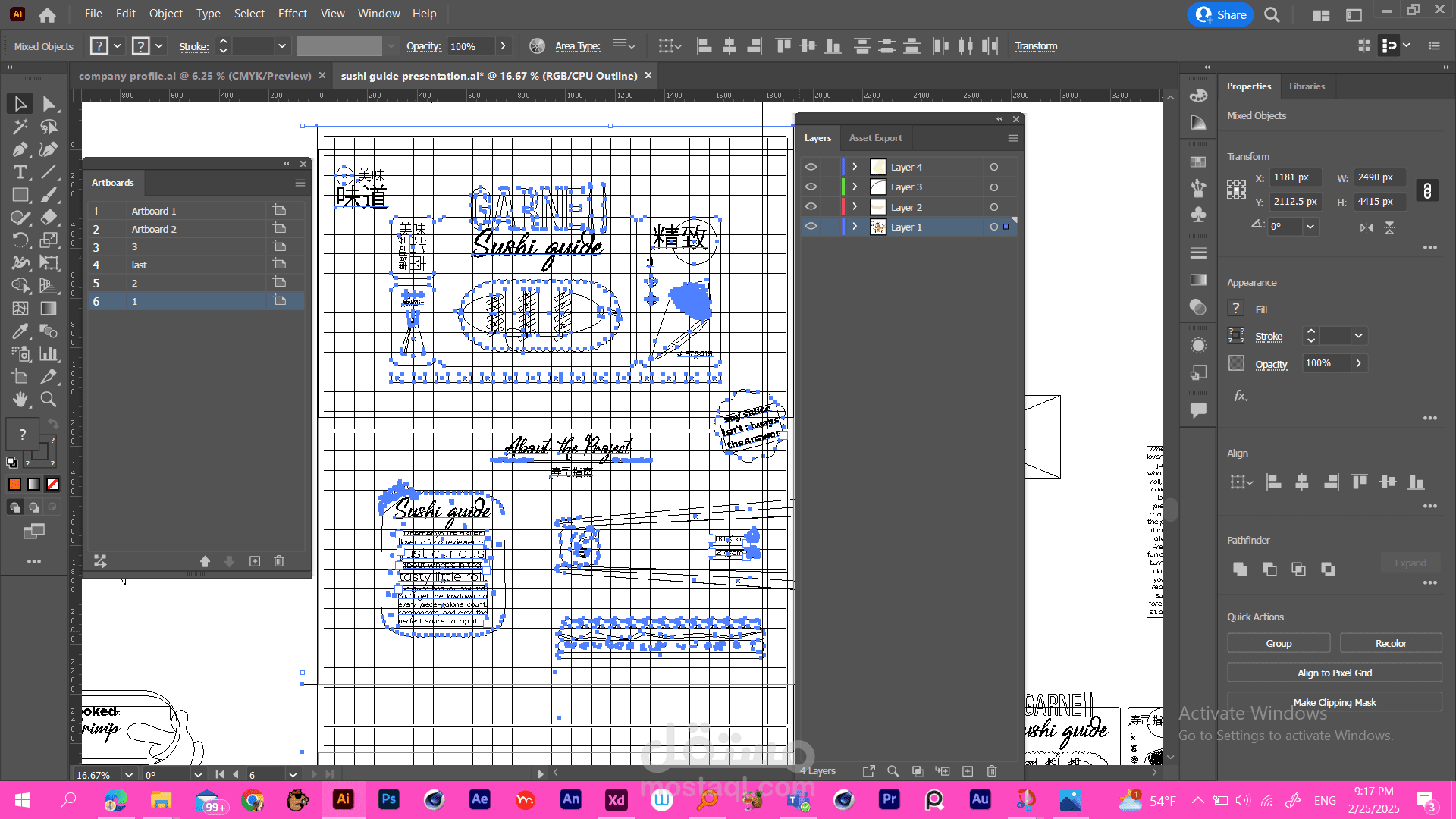Viewport: 1456px width, 819px height.
Task: Click Unite in Pathfinder section
Action: [x=1241, y=569]
